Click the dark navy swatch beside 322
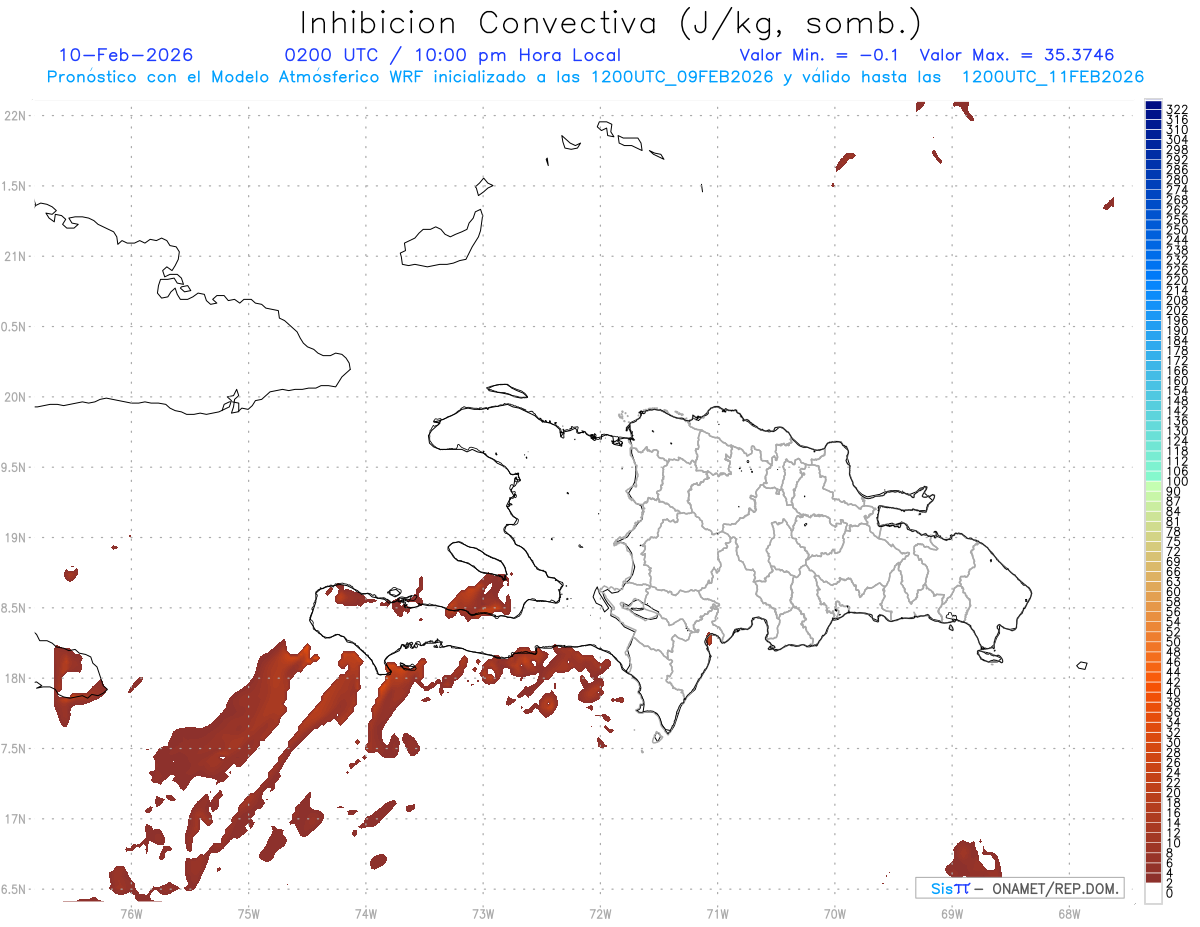Image resolution: width=1200 pixels, height=927 pixels. [x=1154, y=106]
